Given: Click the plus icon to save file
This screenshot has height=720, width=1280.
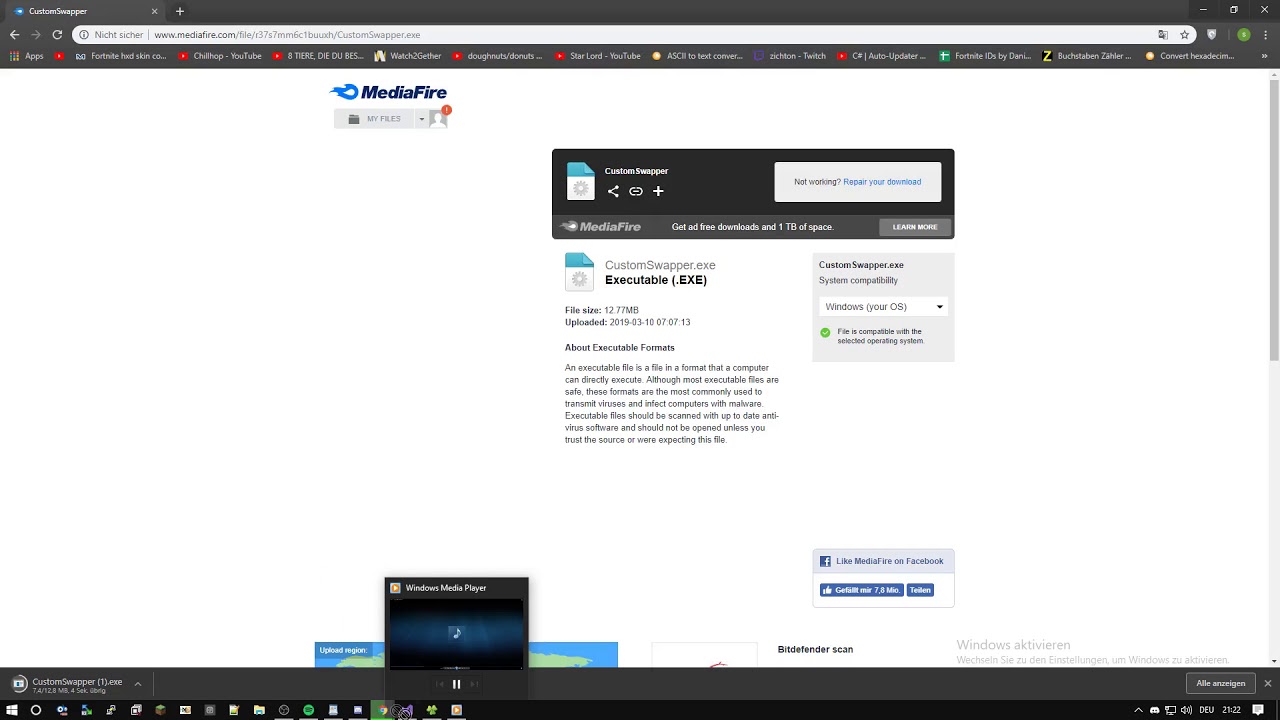Looking at the screenshot, I should click(658, 191).
